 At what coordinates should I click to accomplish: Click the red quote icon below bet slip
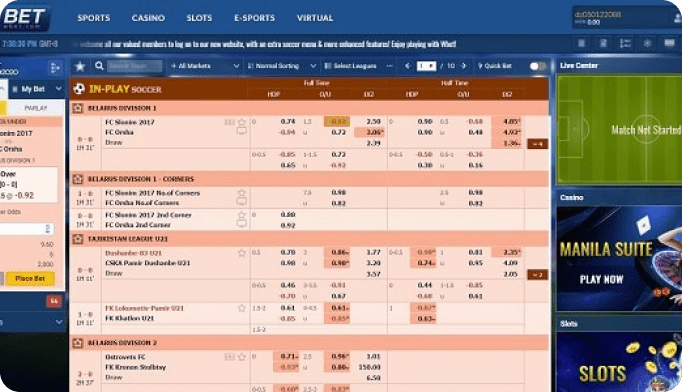54,301
